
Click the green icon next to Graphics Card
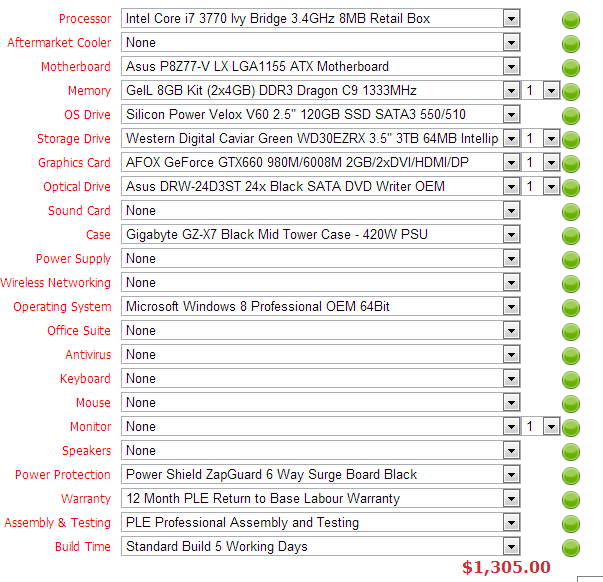click(571, 164)
